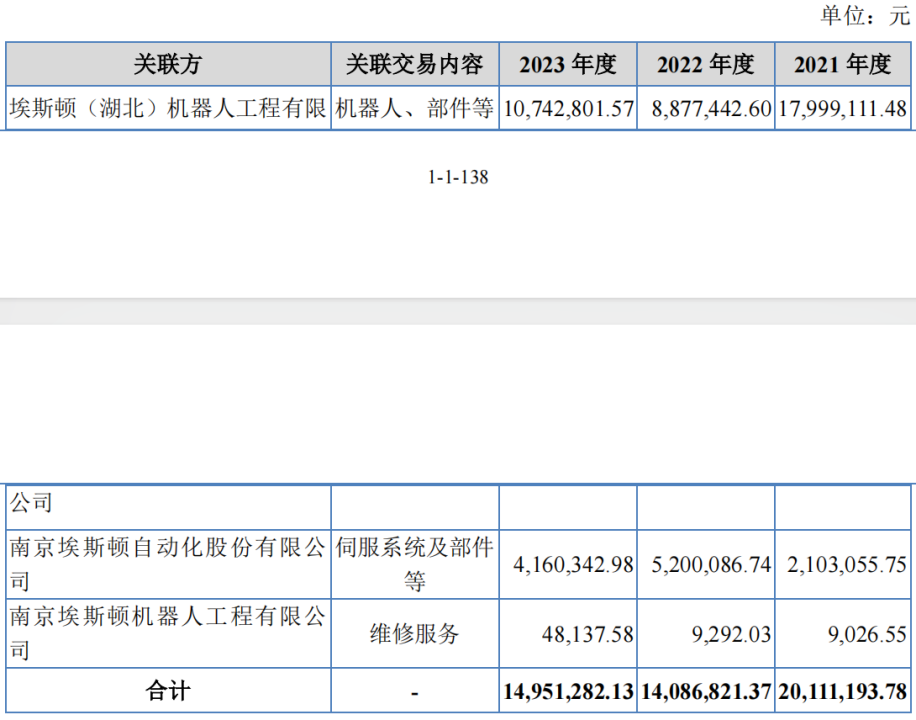The height and width of the screenshot is (720, 916).
Task: Click 埃斯顿（湖北）机器人工程有限 cell
Action: 168,108
